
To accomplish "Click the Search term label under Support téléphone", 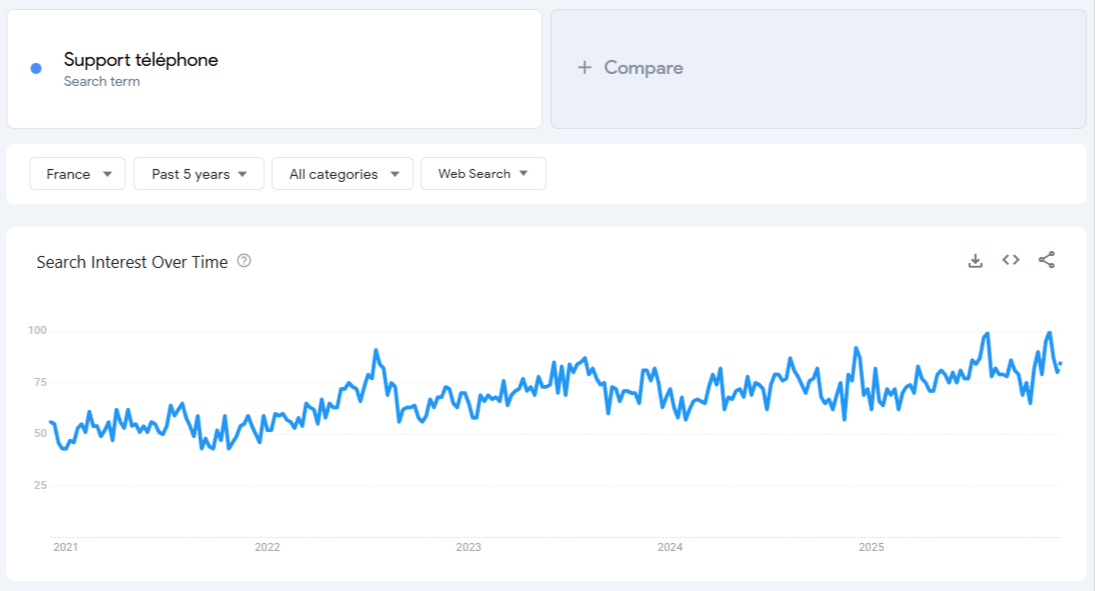I will tap(102, 81).
